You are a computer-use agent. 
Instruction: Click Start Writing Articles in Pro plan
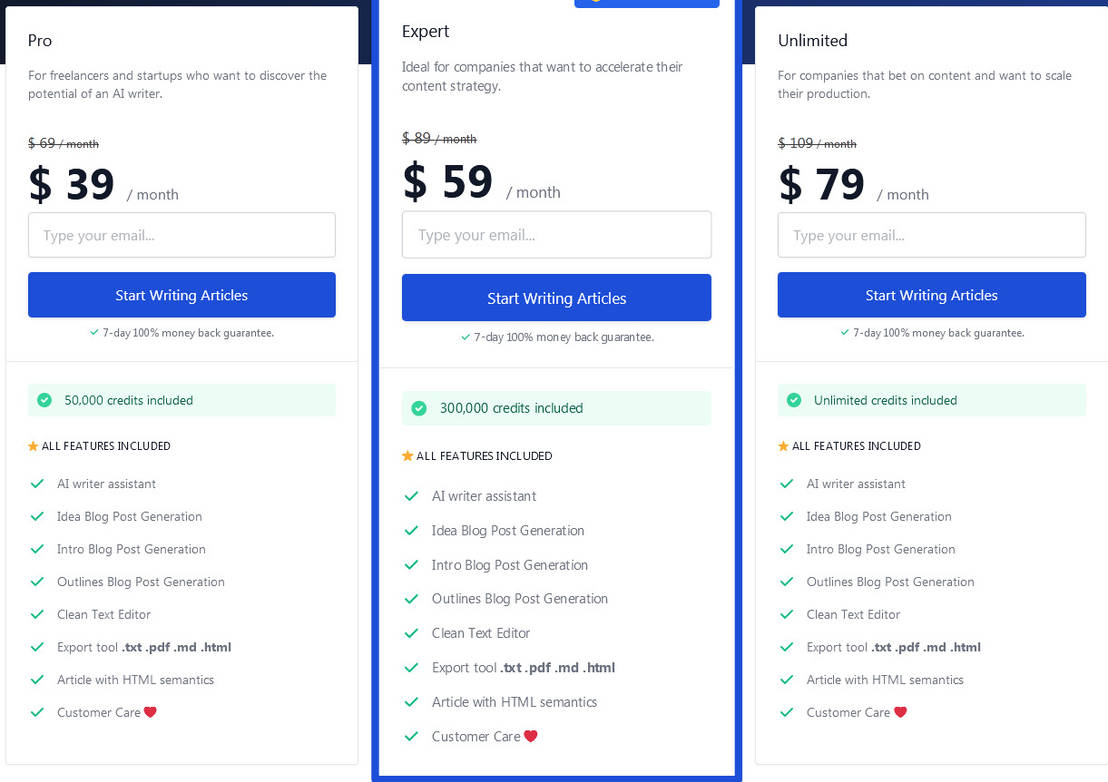pyautogui.click(x=182, y=295)
